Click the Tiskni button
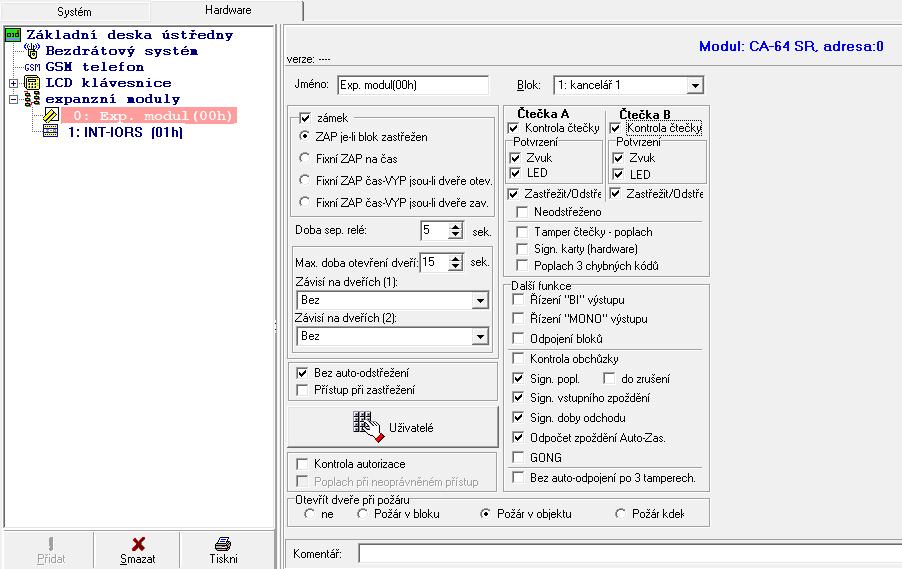This screenshot has width=902, height=569. (223, 550)
